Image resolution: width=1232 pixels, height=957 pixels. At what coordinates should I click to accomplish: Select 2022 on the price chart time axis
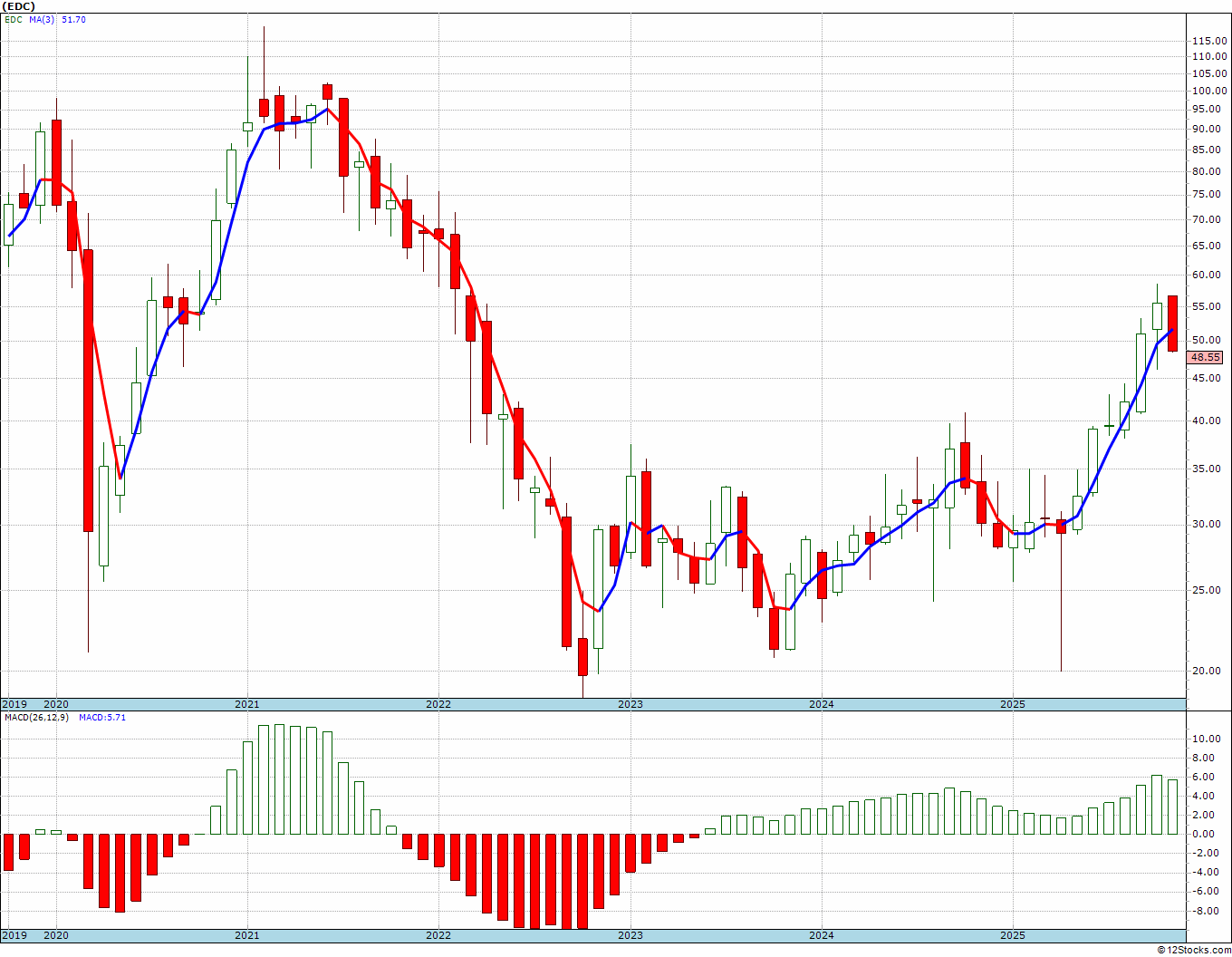pos(438,704)
